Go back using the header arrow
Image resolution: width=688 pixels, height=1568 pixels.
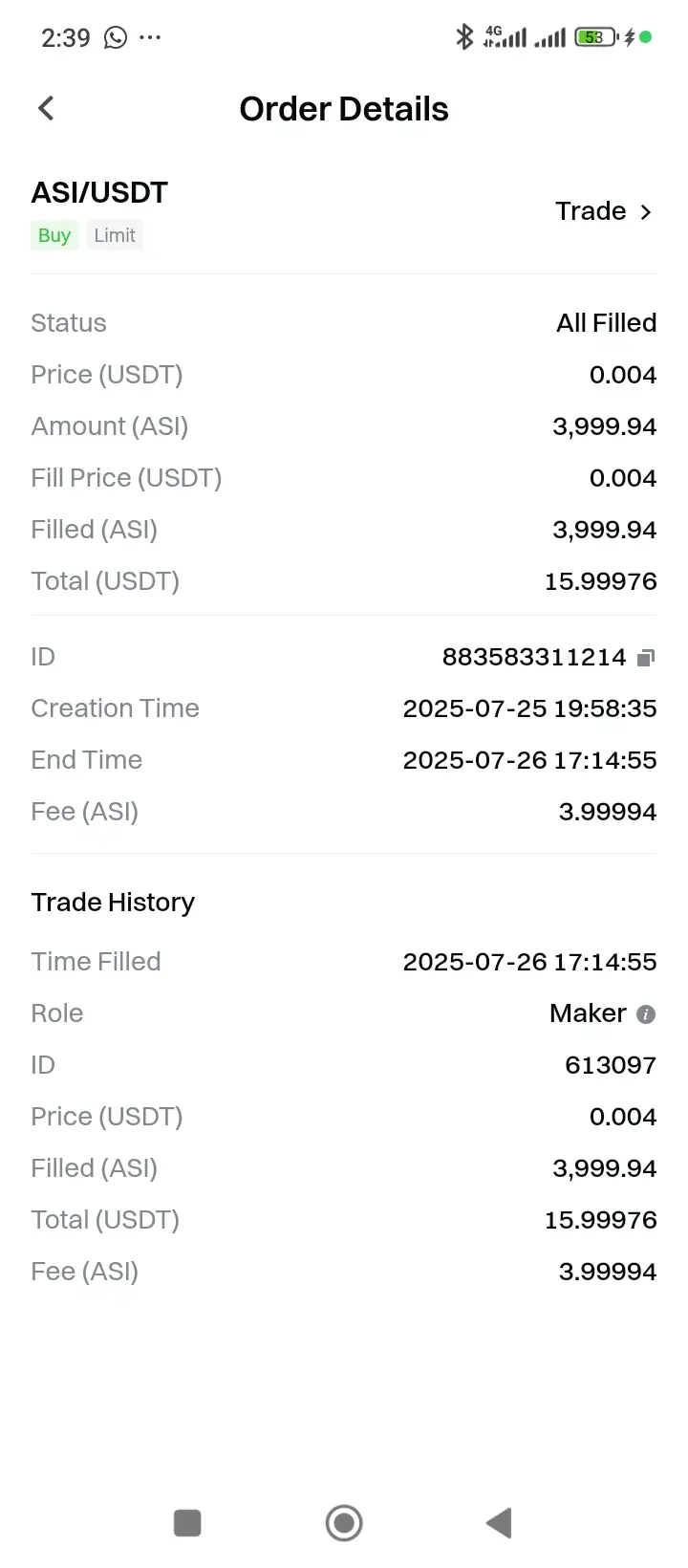coord(46,108)
